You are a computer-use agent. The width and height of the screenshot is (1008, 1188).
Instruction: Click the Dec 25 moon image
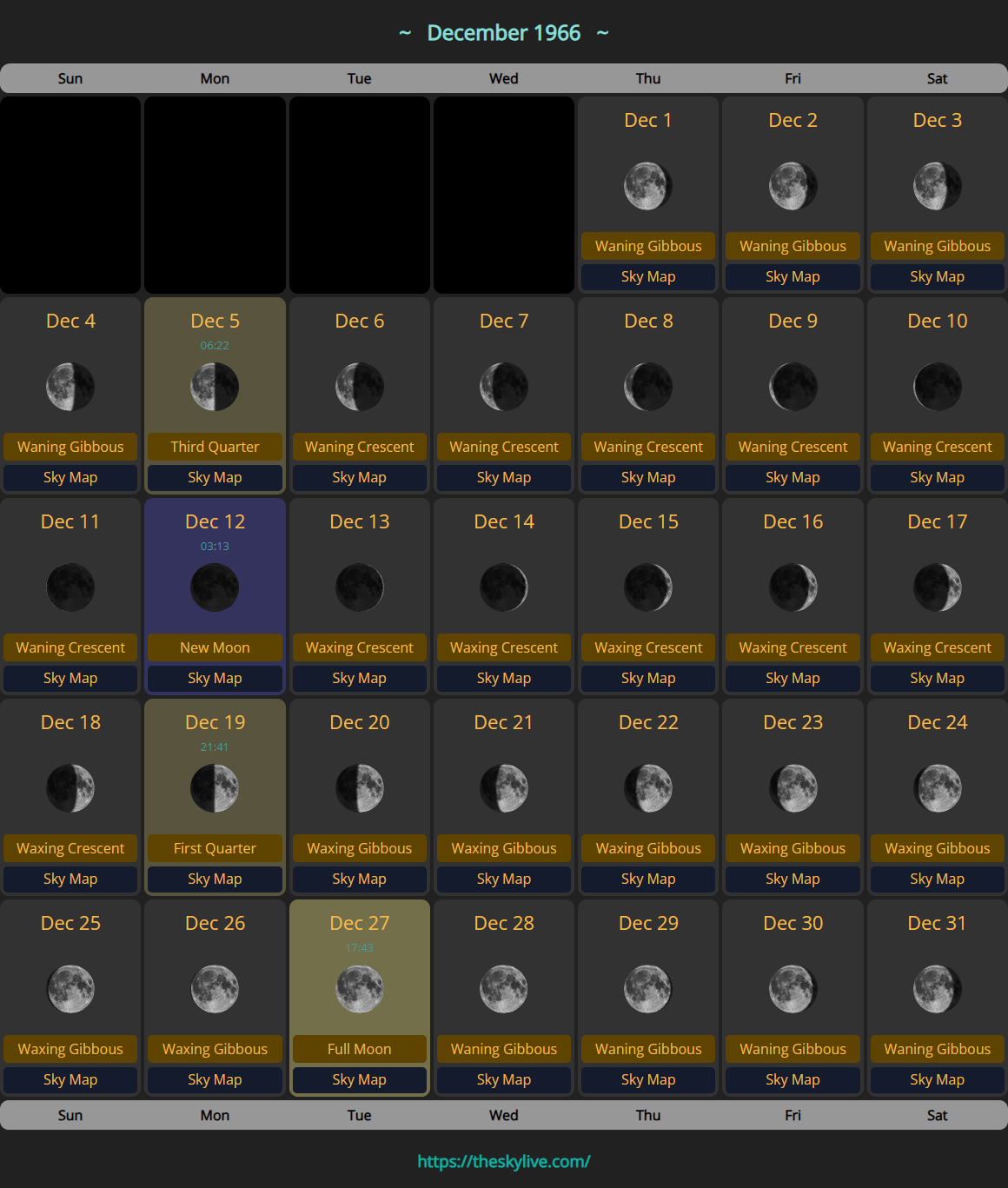[70, 989]
